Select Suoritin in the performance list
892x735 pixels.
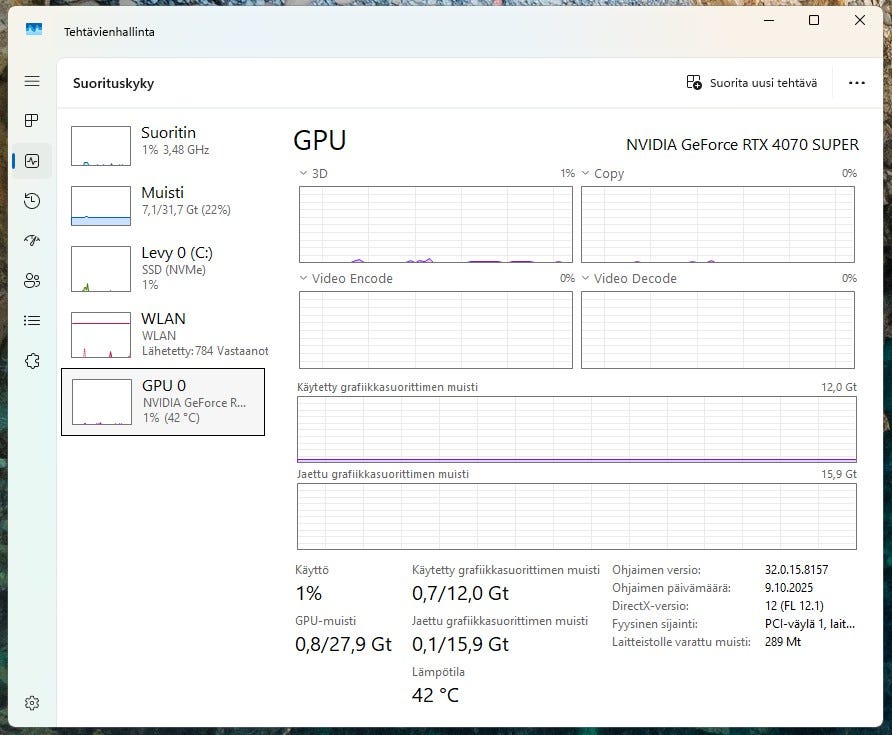click(x=163, y=146)
